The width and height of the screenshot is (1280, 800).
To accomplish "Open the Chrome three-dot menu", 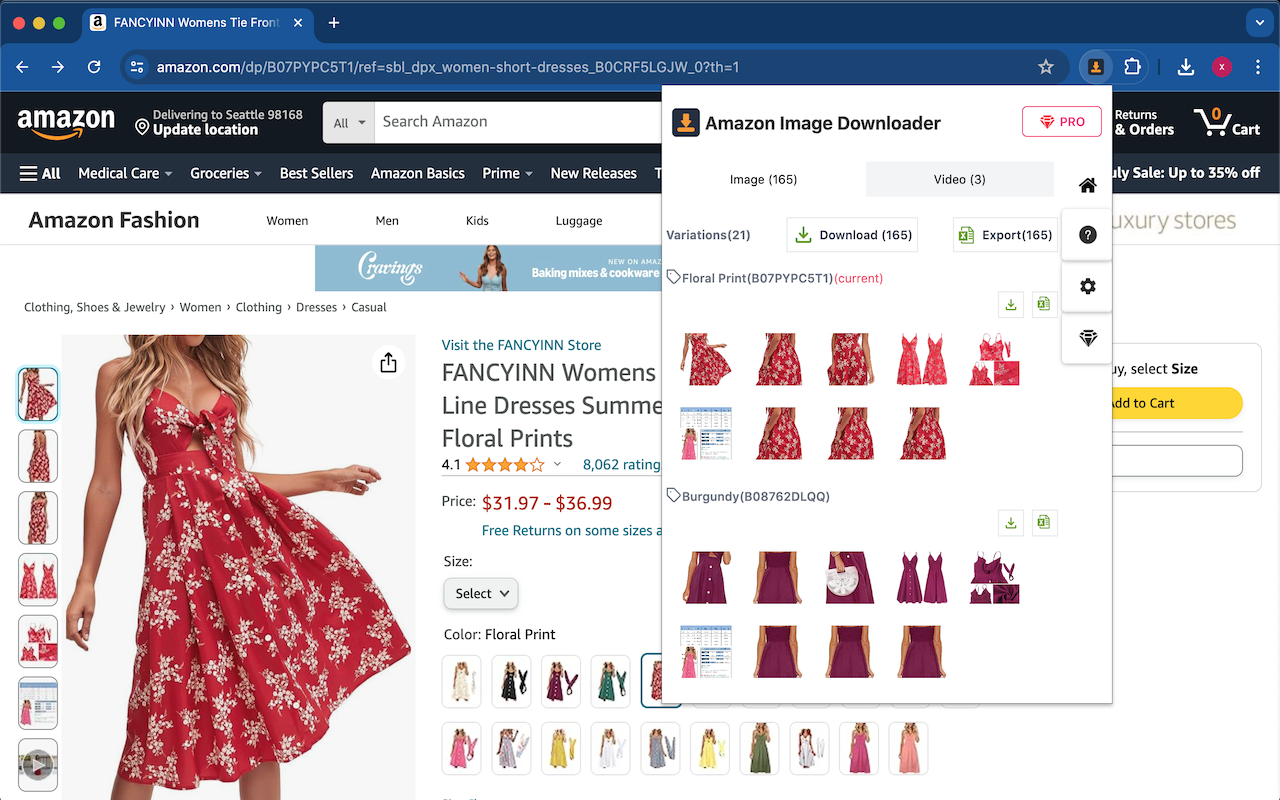I will [1257, 67].
